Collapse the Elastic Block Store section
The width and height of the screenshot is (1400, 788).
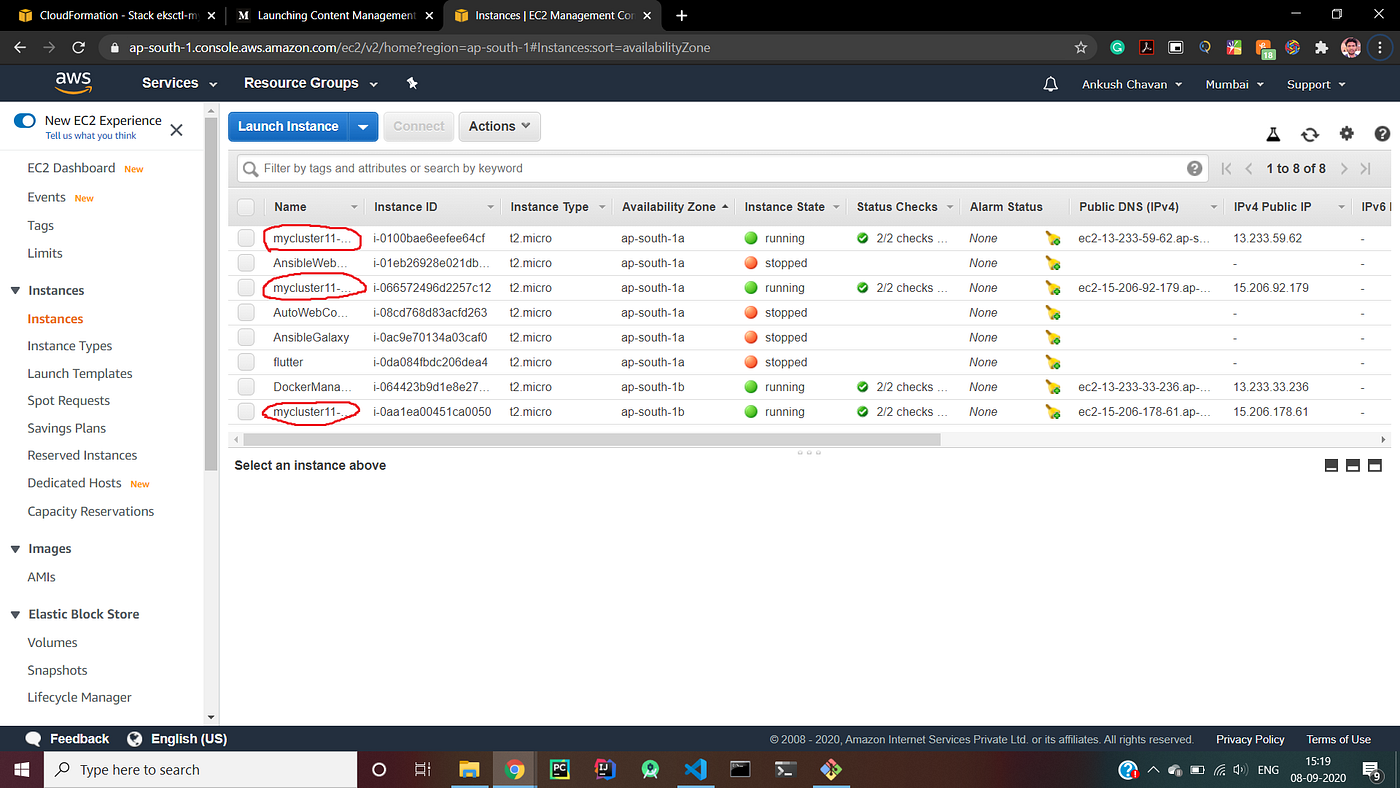(x=15, y=615)
